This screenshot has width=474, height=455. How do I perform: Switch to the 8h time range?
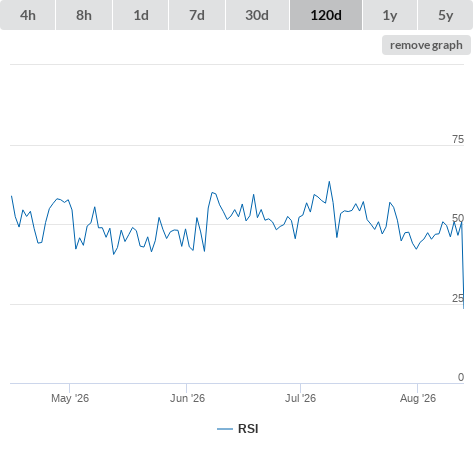coord(84,15)
